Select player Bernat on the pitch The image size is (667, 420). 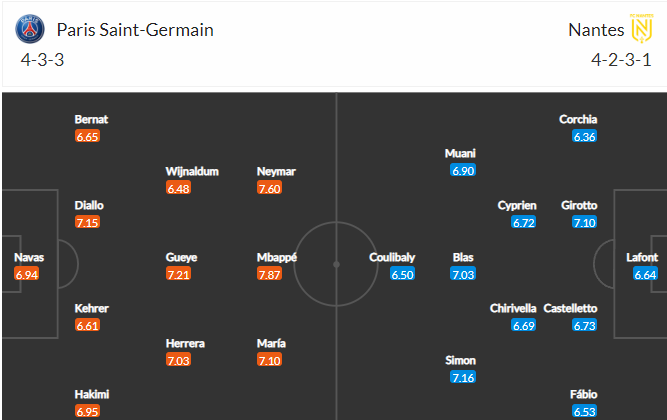point(91,119)
